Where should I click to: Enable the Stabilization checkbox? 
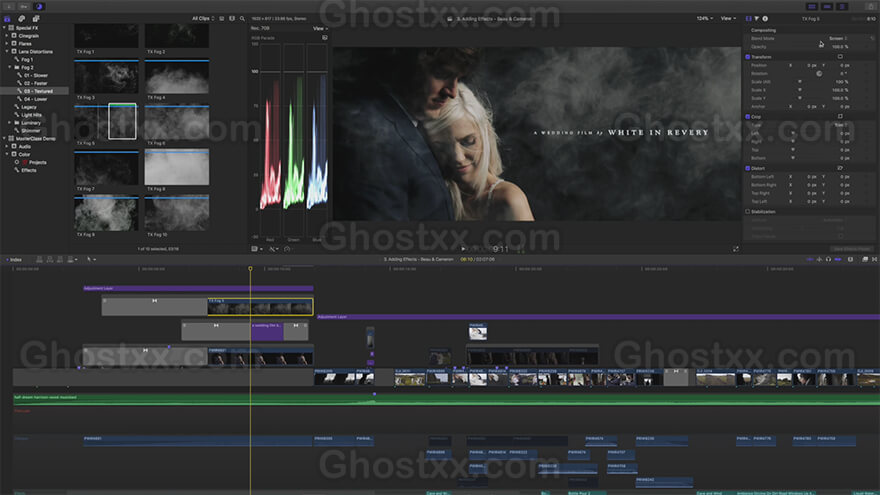coord(748,212)
